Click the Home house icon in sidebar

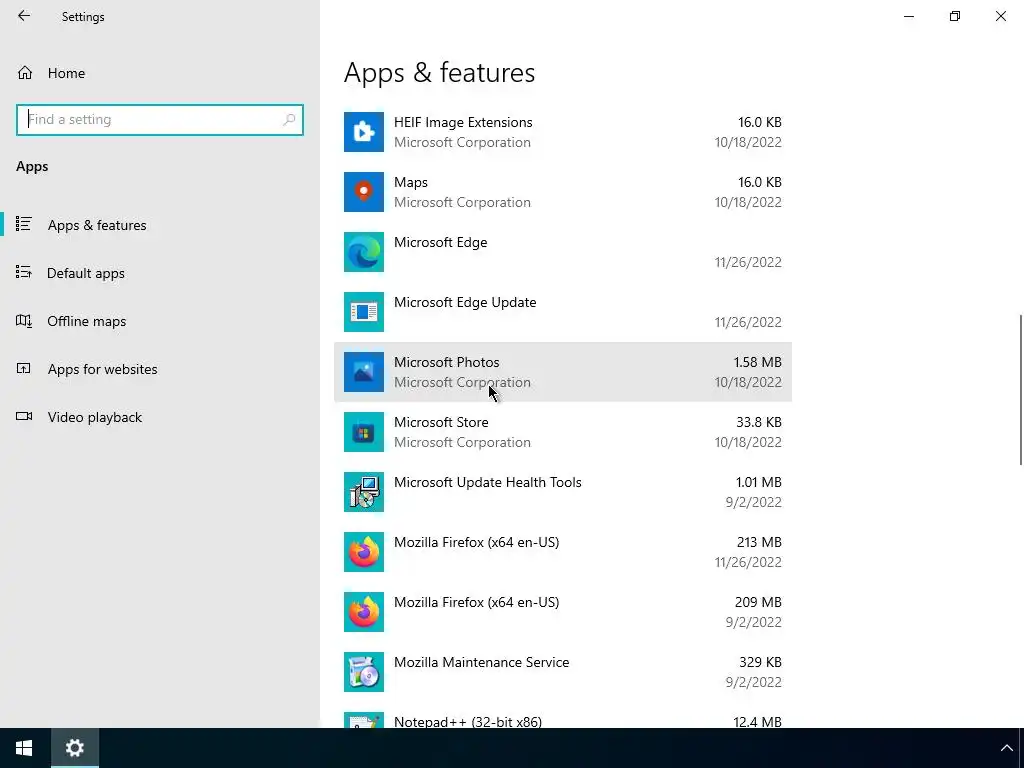click(x=25, y=73)
